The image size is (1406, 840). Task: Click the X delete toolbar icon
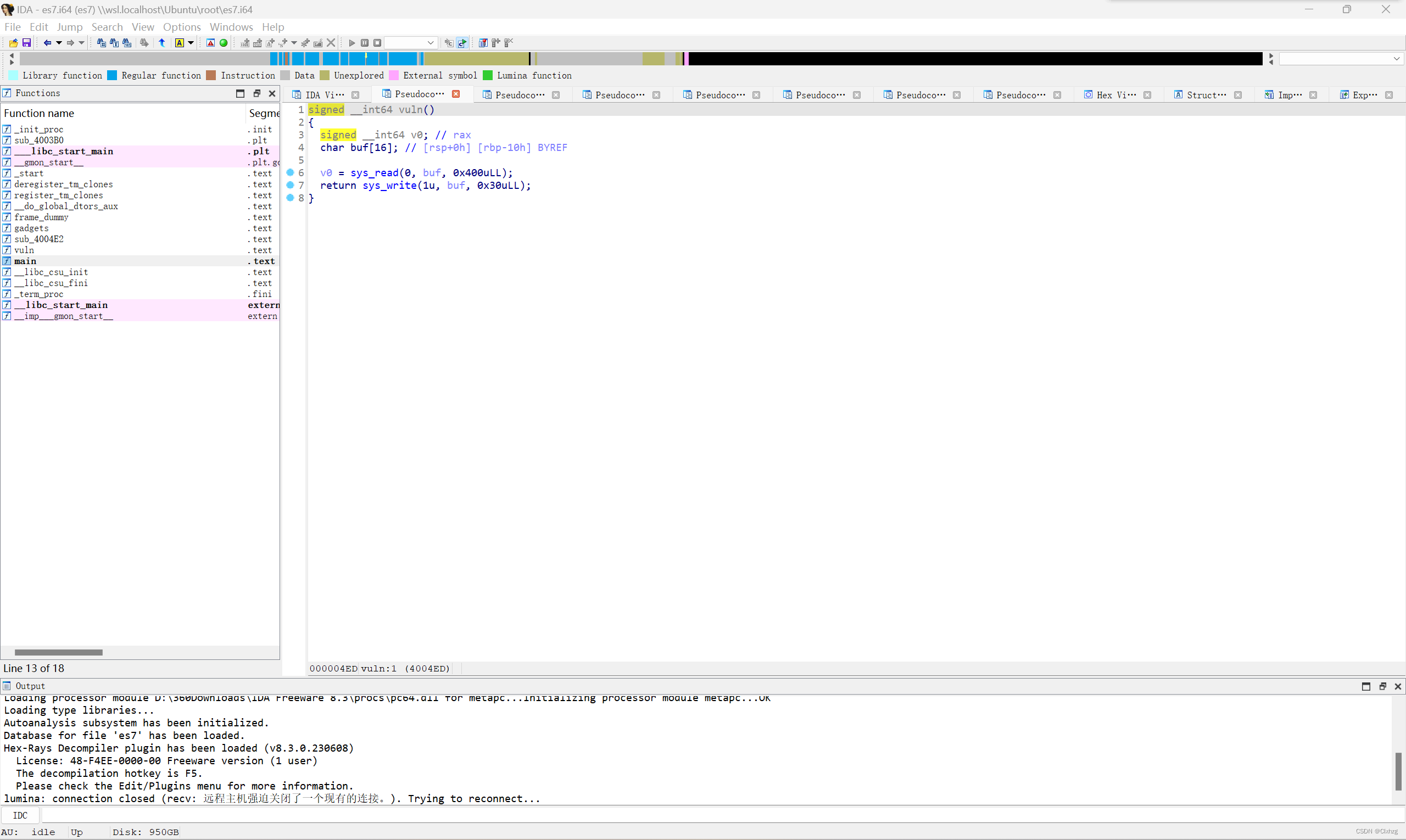(331, 43)
